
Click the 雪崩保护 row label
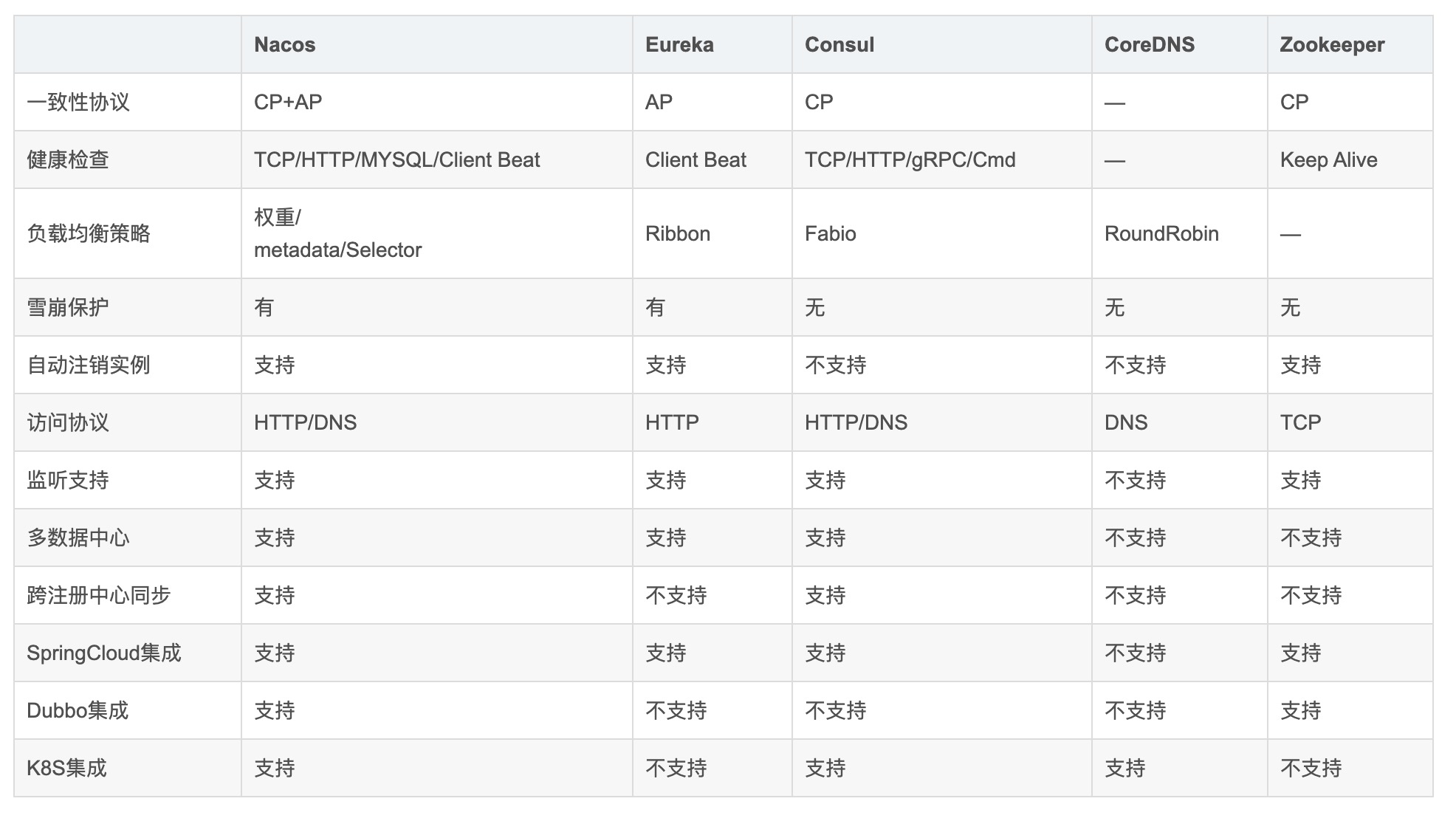pos(68,307)
